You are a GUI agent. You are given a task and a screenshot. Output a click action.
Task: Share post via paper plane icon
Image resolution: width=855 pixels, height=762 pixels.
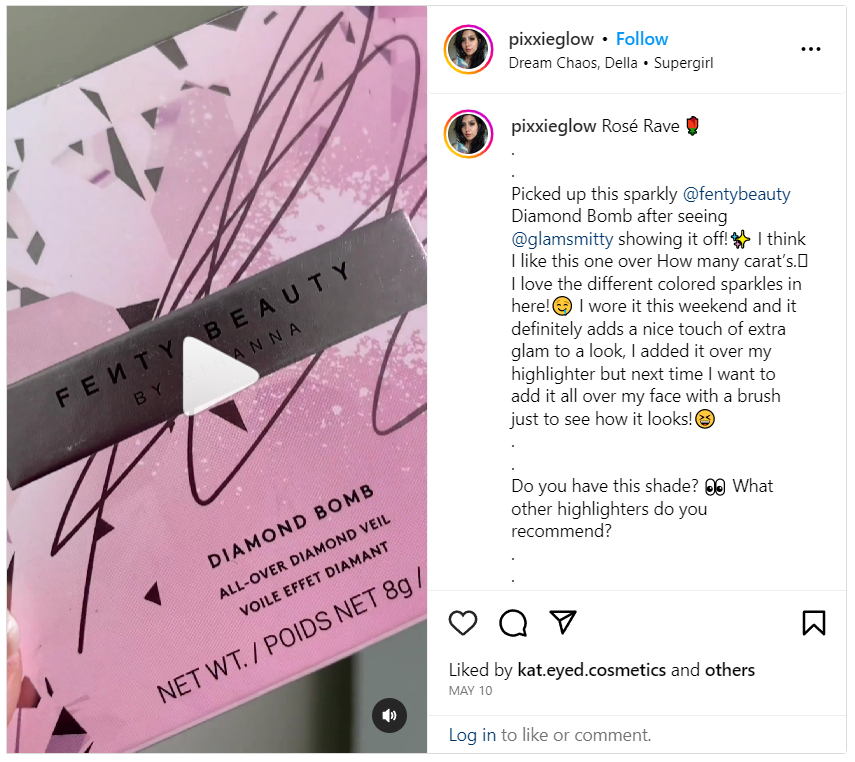point(563,622)
